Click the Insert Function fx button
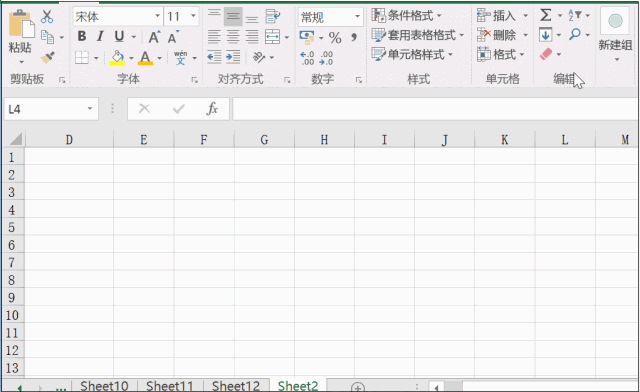Screen dimensions: 640x392 [212, 109]
